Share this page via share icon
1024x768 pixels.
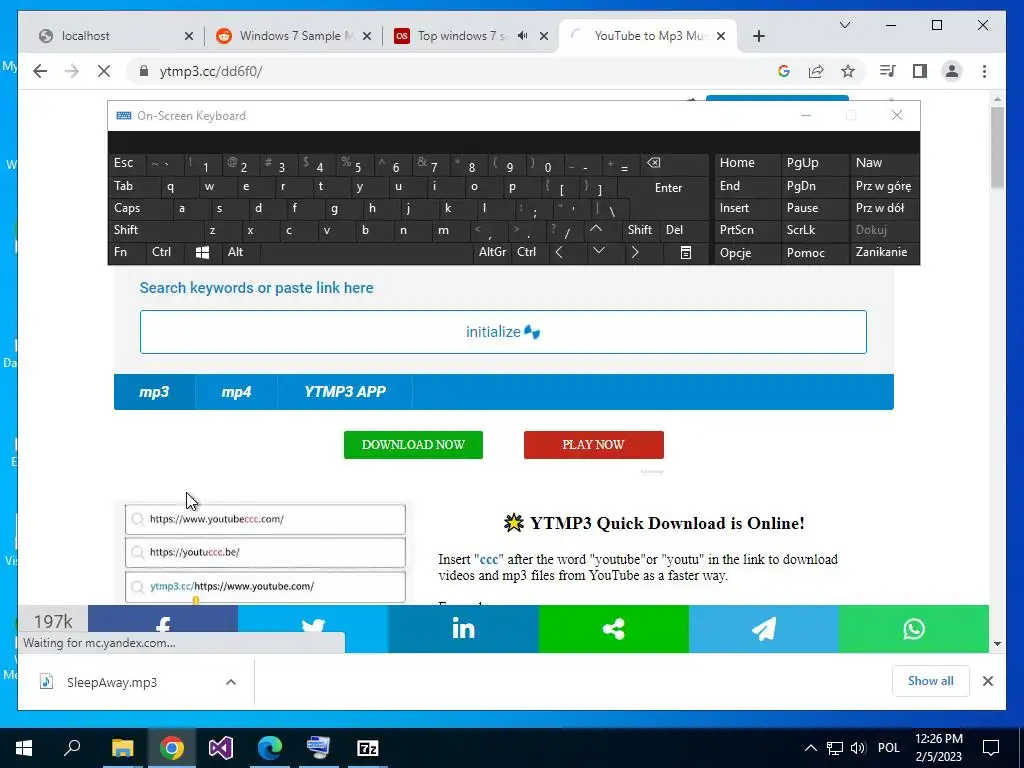pos(816,71)
